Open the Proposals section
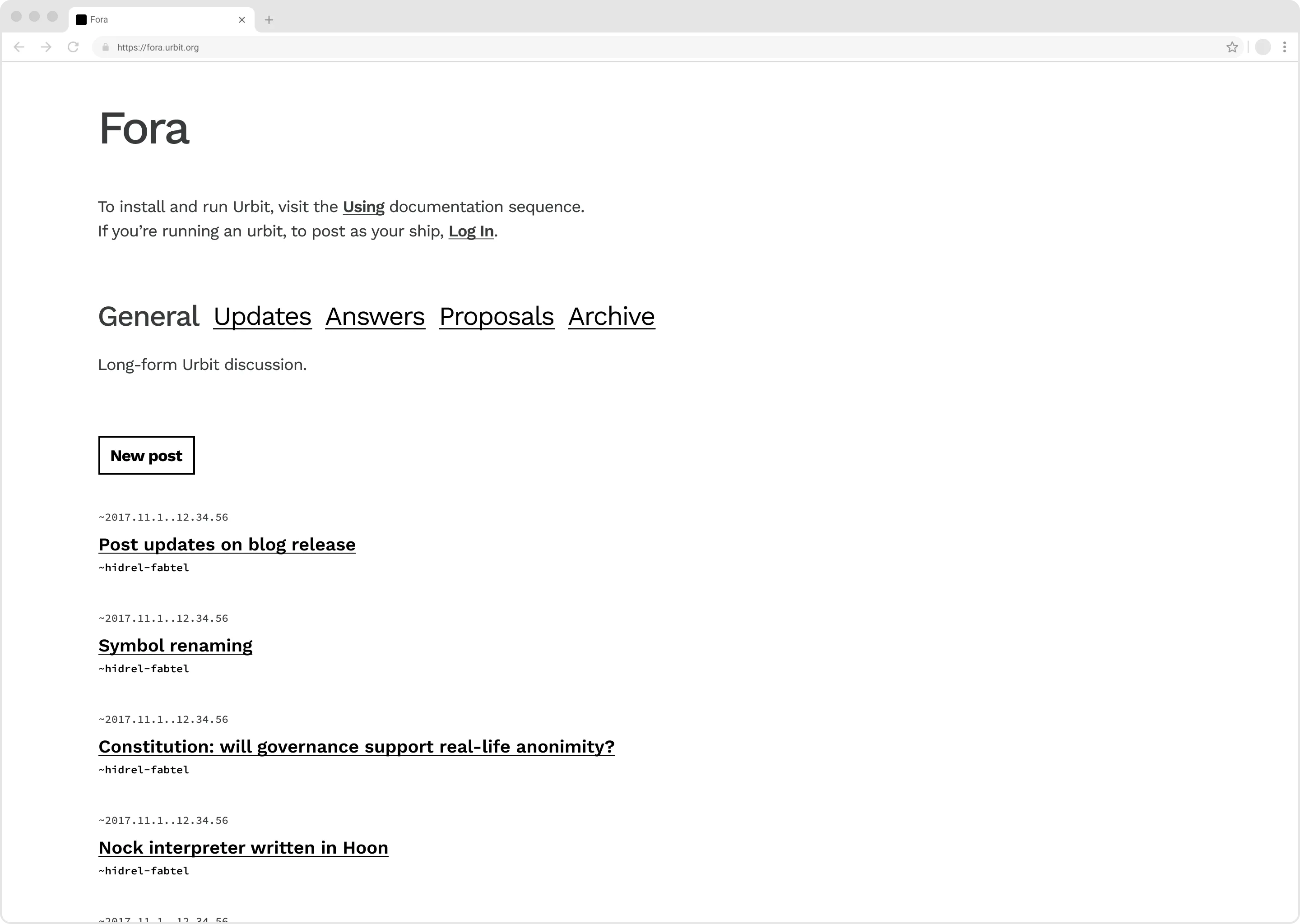 tap(496, 316)
